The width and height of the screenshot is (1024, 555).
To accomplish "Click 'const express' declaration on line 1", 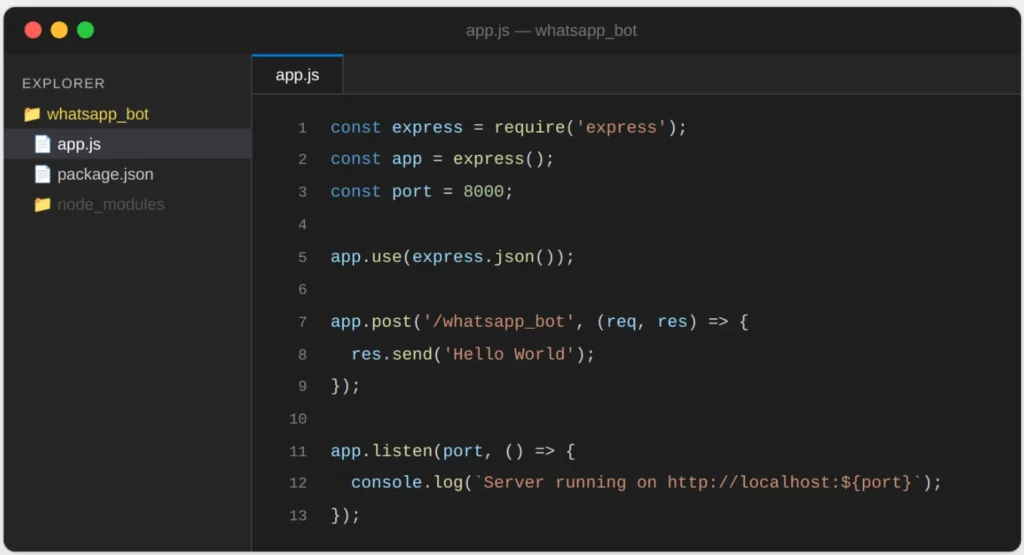I will (x=396, y=127).
